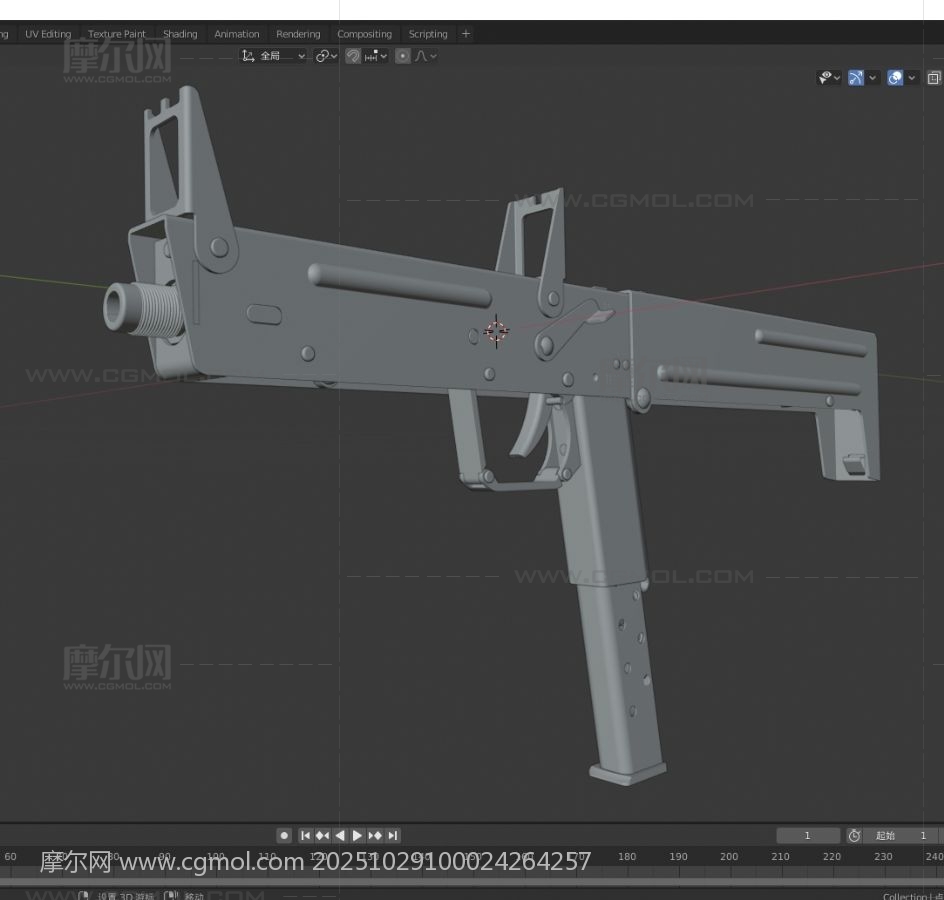Toggle the preview range clock icon
The height and width of the screenshot is (900, 944).
[854, 835]
